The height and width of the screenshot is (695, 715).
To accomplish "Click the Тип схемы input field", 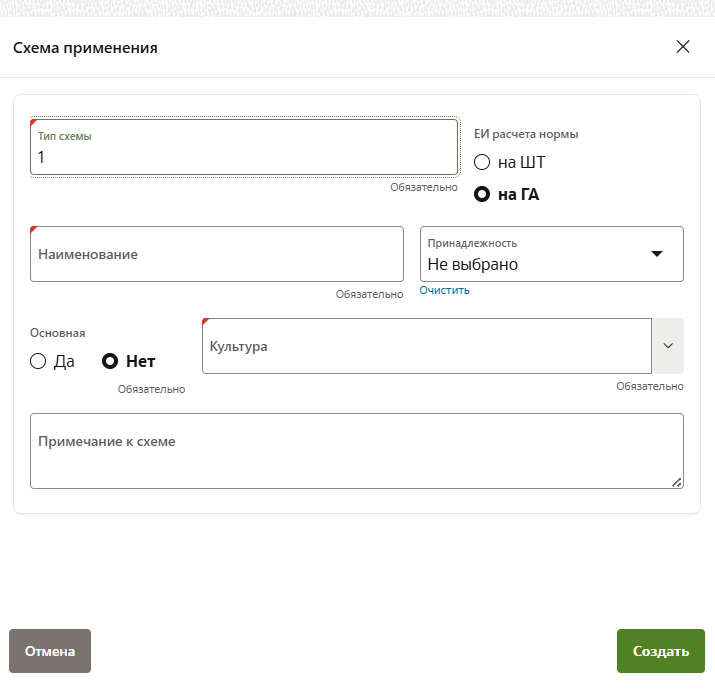I will click(243, 156).
